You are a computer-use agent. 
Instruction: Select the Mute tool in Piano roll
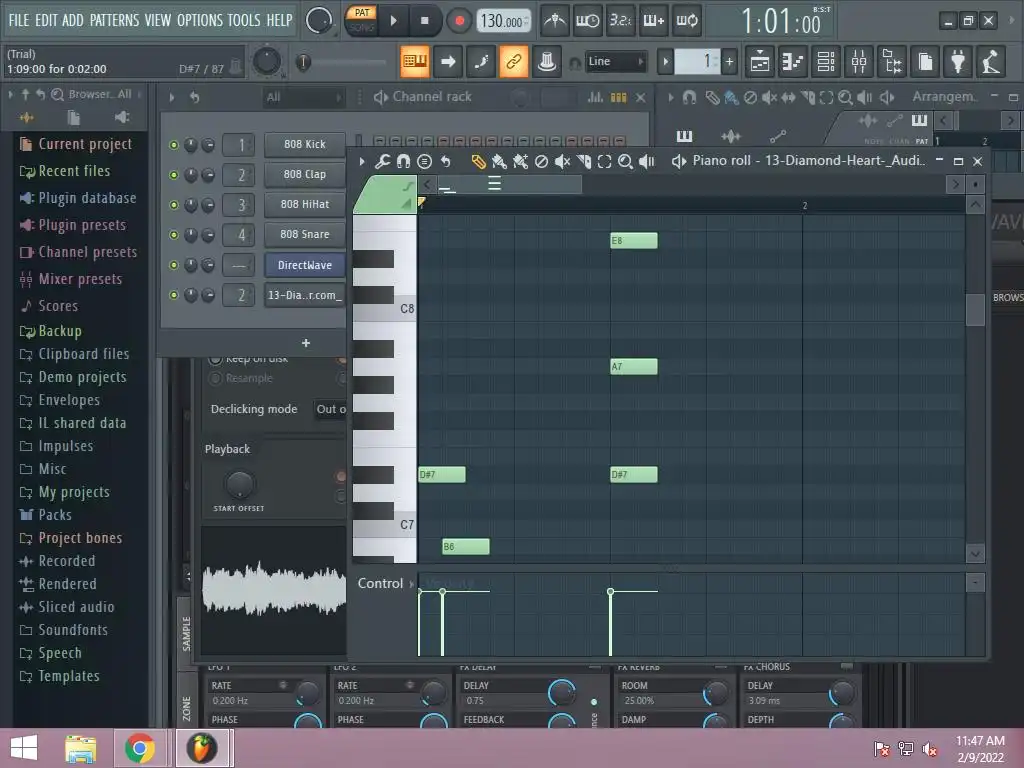coord(562,161)
